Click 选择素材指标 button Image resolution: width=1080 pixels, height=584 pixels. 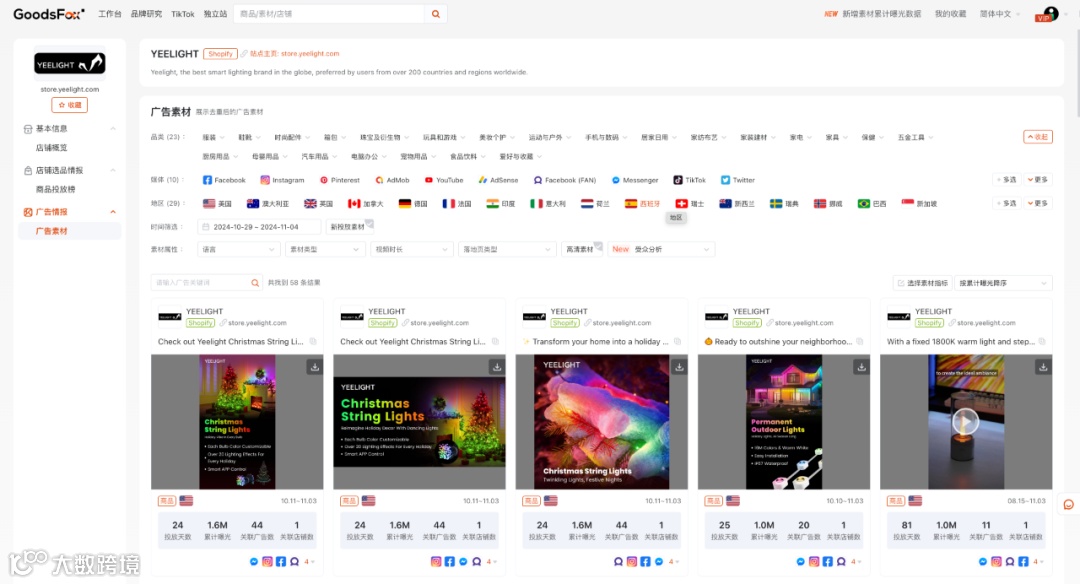pyautogui.click(x=922, y=283)
